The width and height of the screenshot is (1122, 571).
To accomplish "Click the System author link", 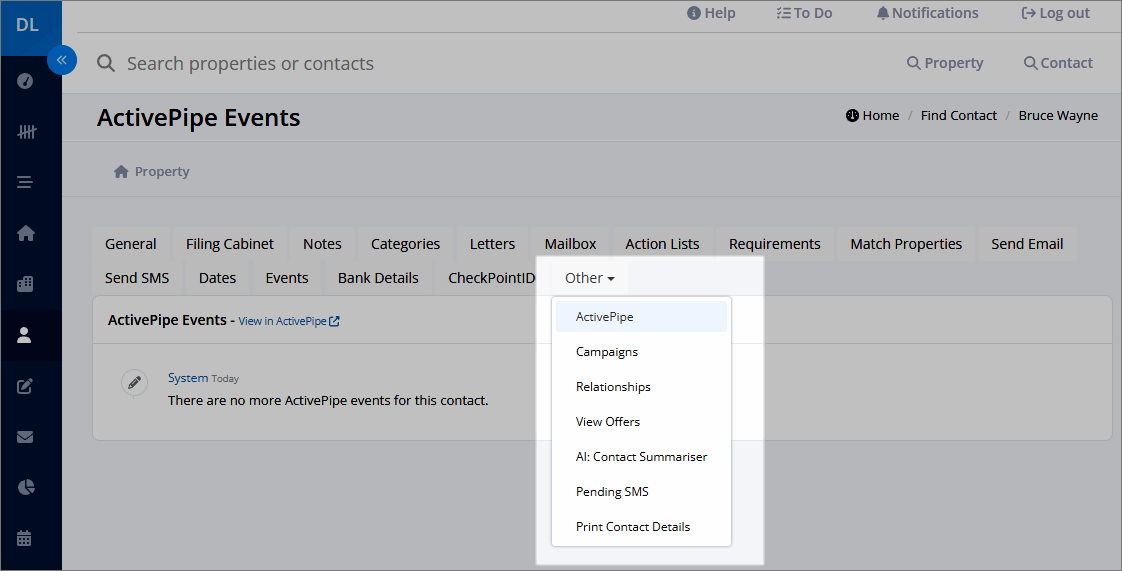I will (x=188, y=378).
